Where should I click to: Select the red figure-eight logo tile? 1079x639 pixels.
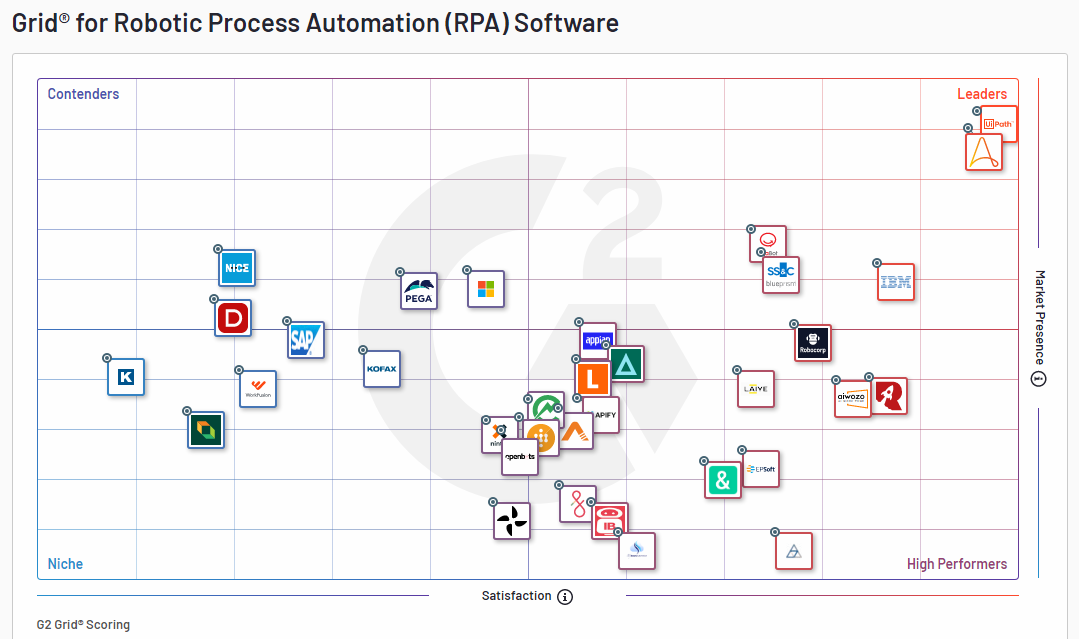(x=577, y=504)
